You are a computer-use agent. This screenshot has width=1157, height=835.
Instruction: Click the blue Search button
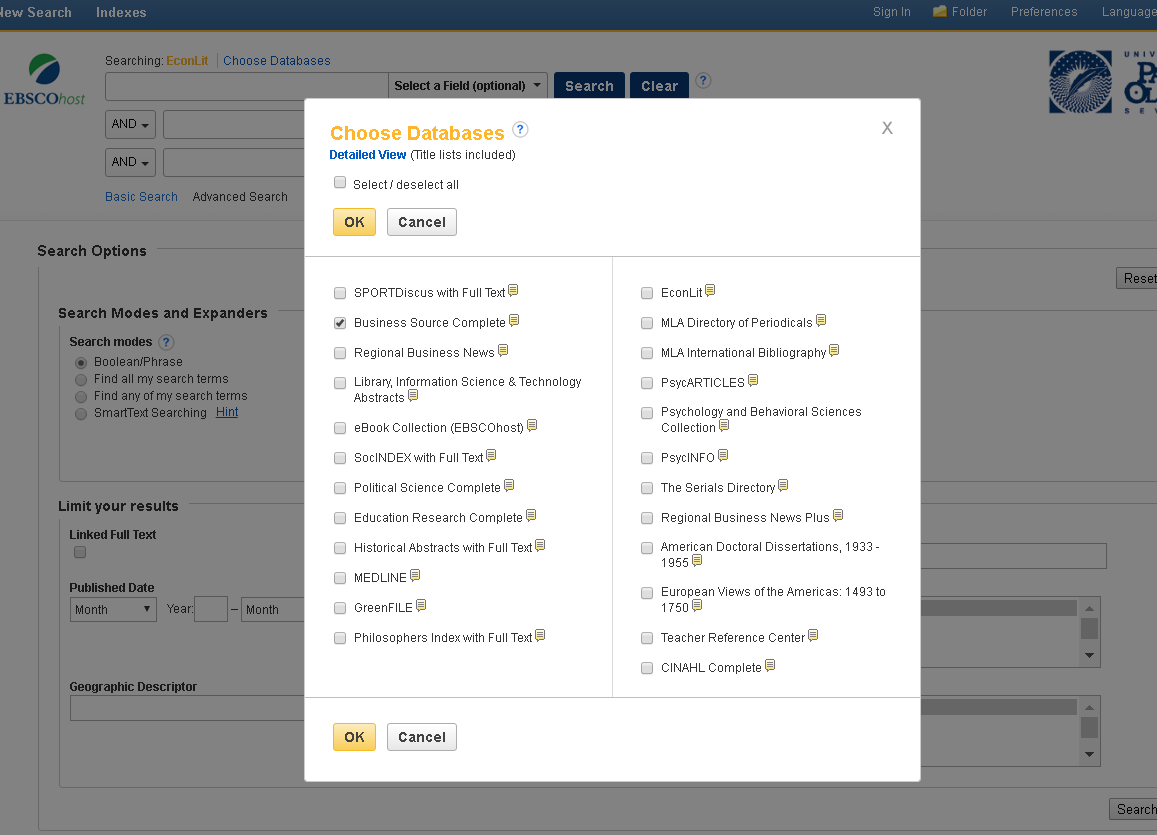coord(589,86)
